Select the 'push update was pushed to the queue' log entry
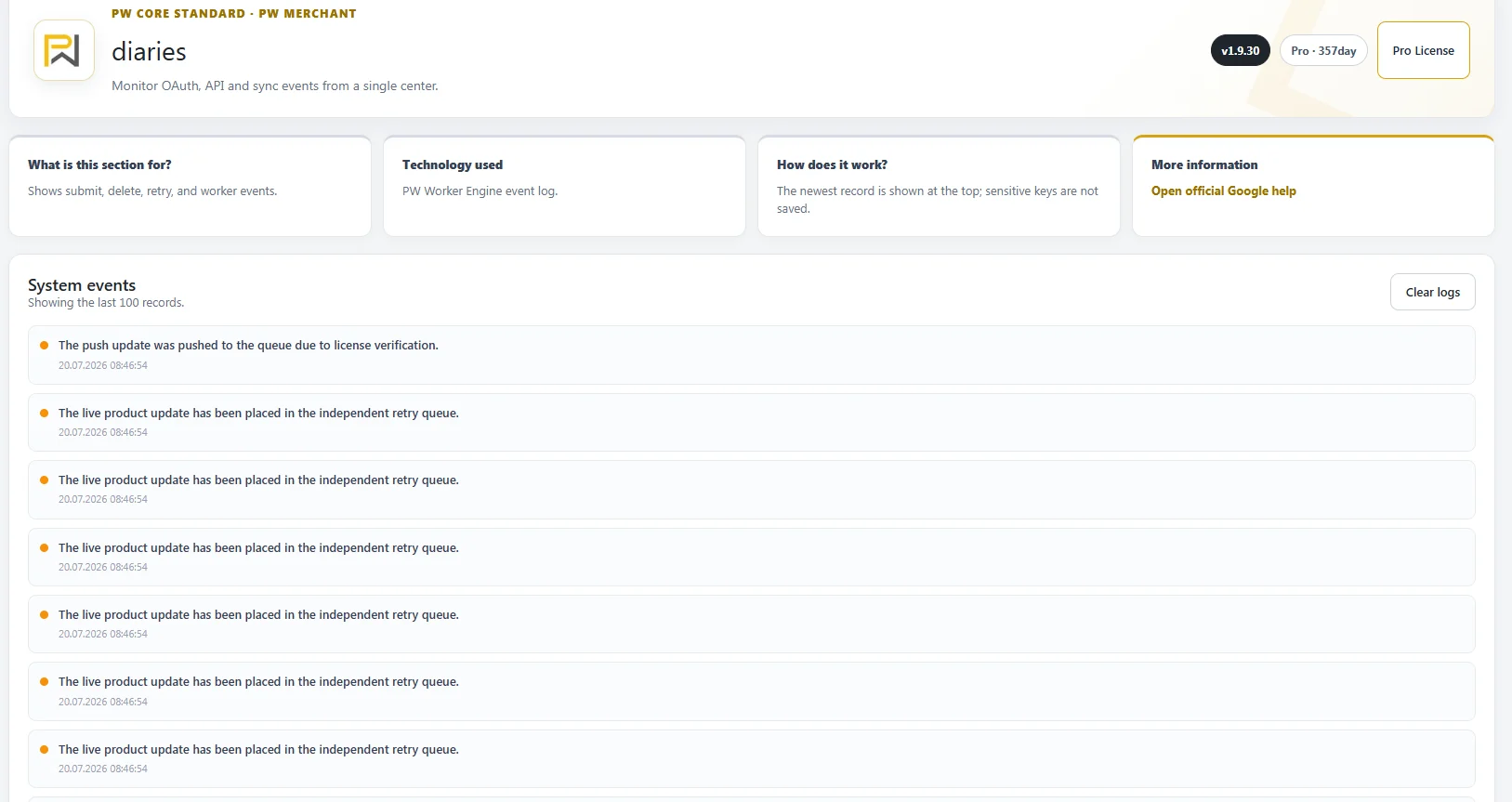This screenshot has width=1512, height=802. (751, 355)
